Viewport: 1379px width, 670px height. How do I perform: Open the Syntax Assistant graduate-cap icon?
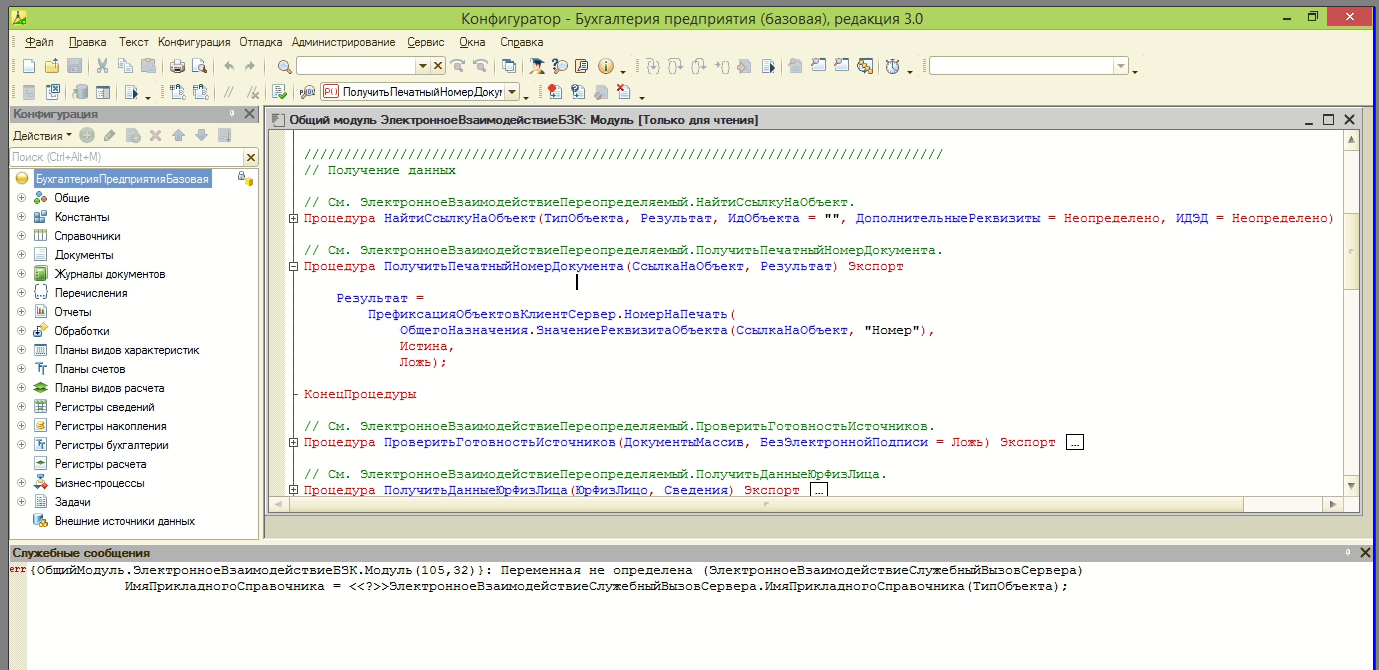click(x=537, y=66)
